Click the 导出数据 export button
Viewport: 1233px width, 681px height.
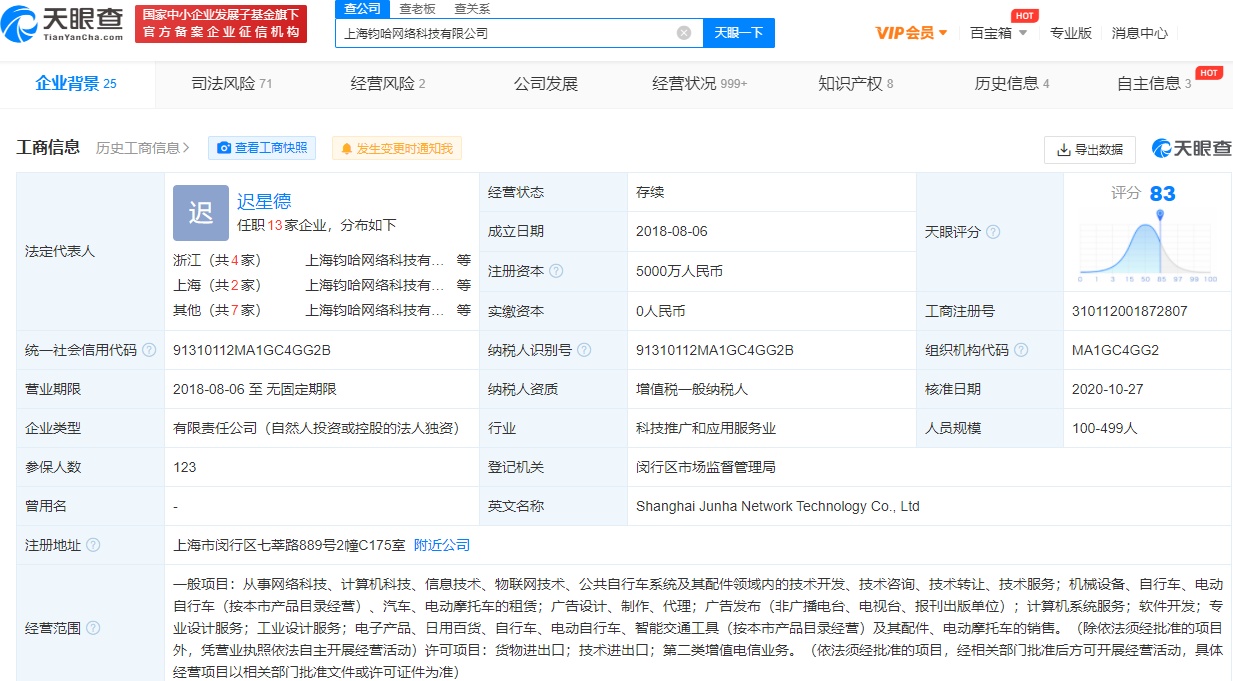(x=1089, y=149)
